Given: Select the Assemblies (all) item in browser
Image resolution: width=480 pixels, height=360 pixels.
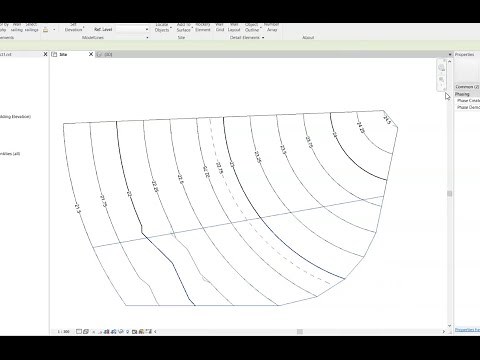Looking at the screenshot, I should (x=10, y=154).
